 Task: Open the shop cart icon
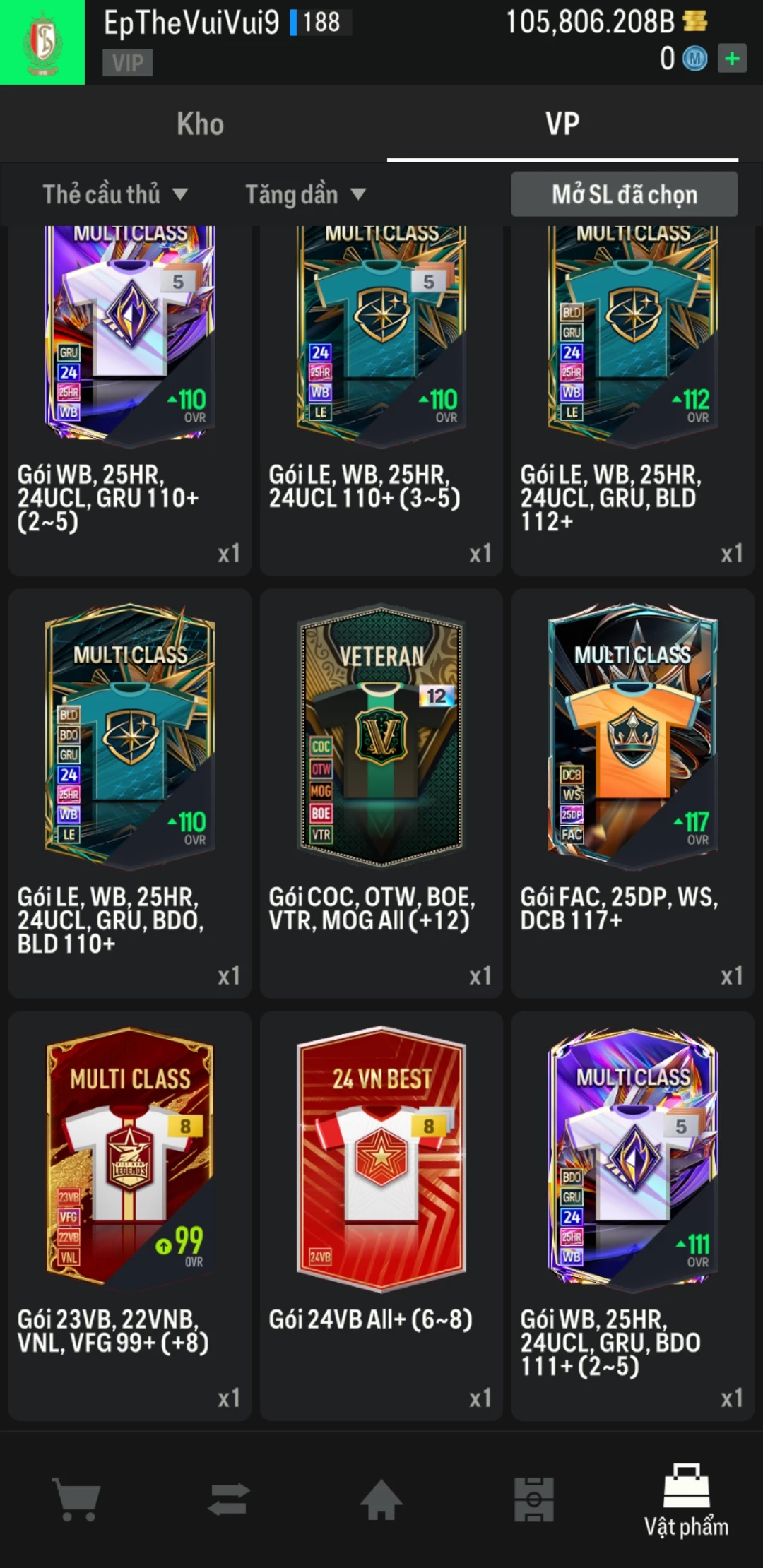(x=76, y=1499)
